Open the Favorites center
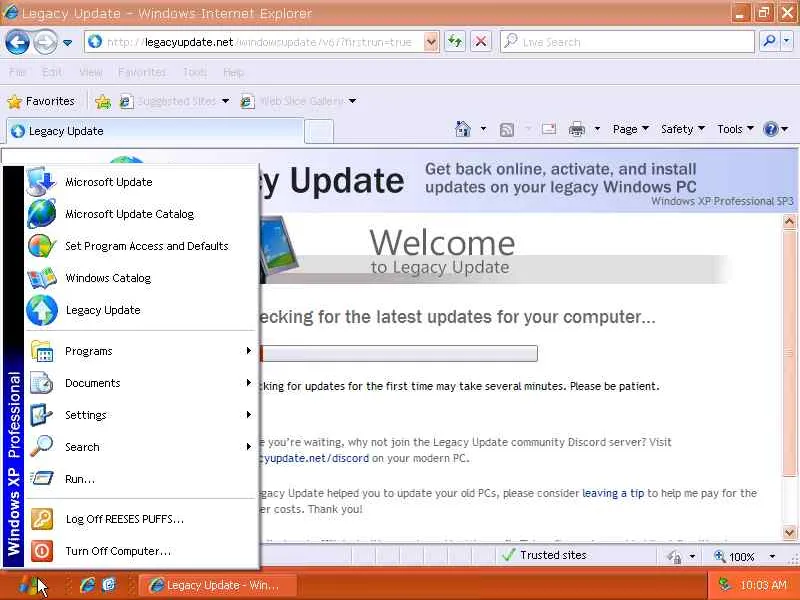 [41, 102]
